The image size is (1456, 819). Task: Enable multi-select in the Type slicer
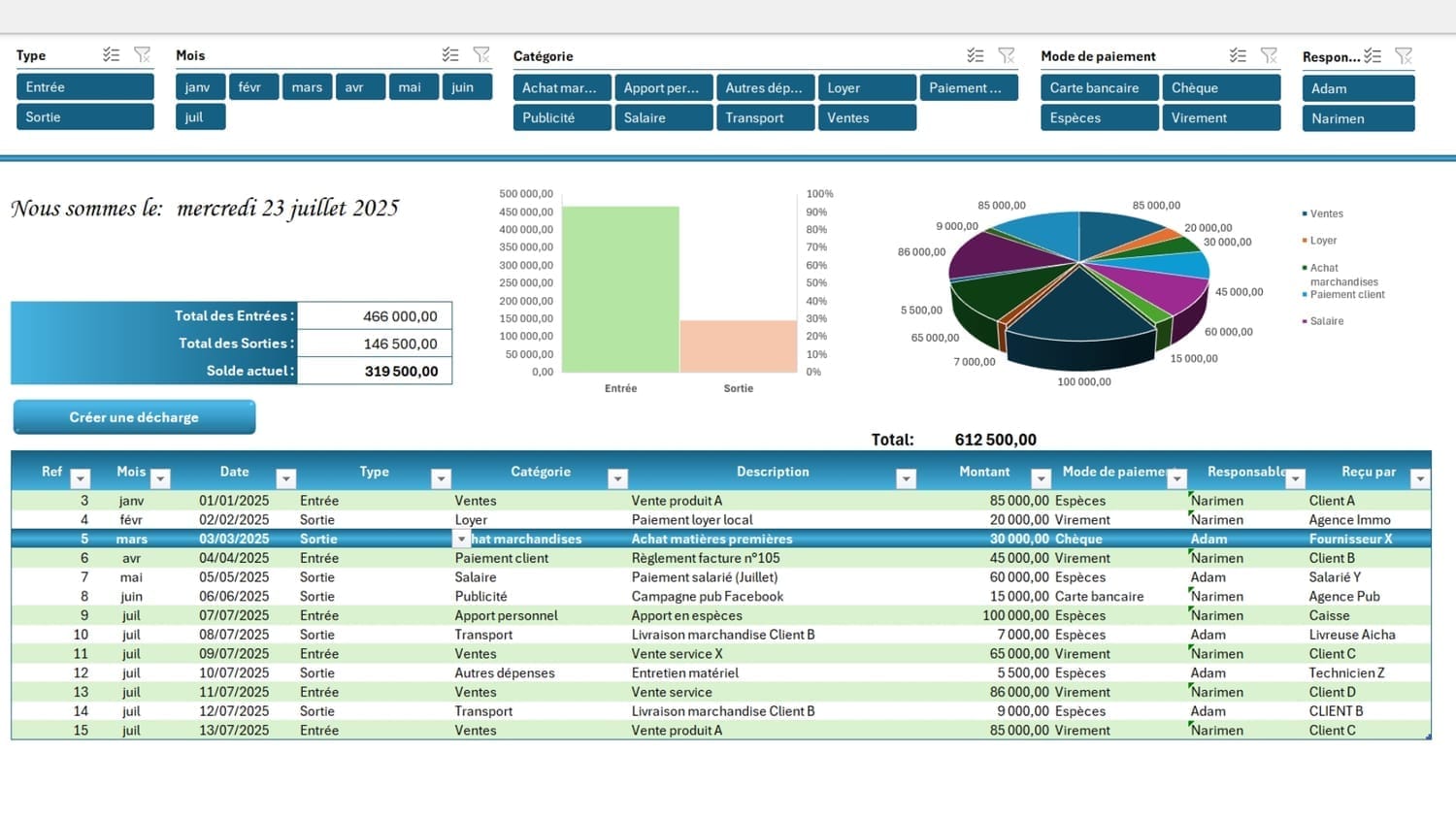click(x=112, y=55)
